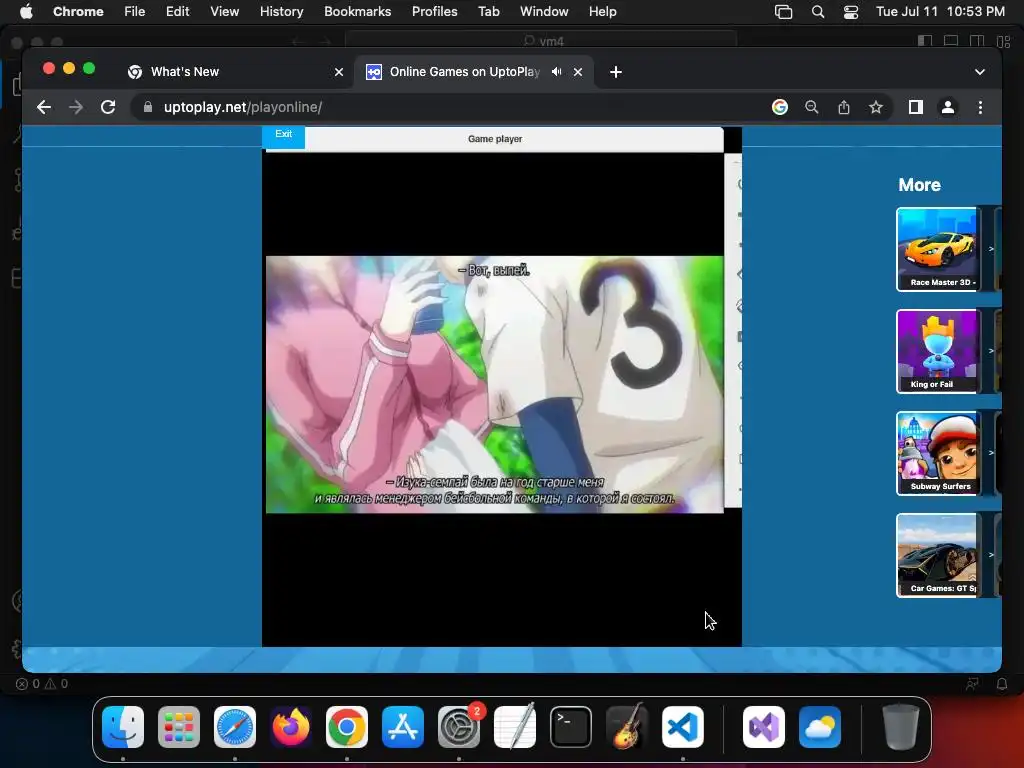Open the Edit menu
Image resolution: width=1024 pixels, height=768 pixels.
(177, 12)
